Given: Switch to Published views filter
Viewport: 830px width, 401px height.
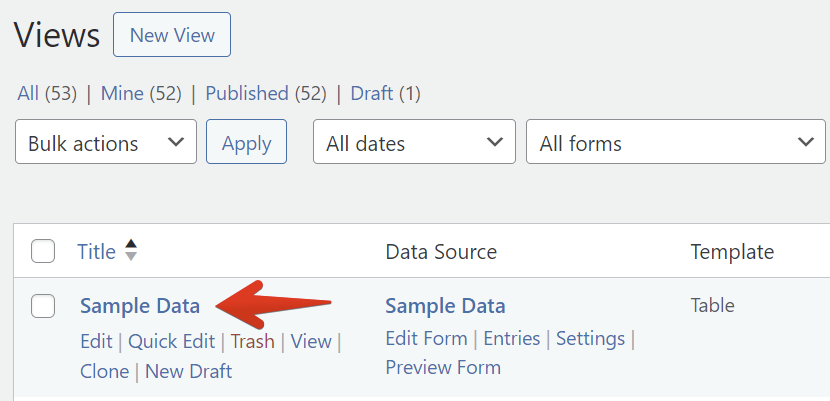Looking at the screenshot, I should click(247, 93).
